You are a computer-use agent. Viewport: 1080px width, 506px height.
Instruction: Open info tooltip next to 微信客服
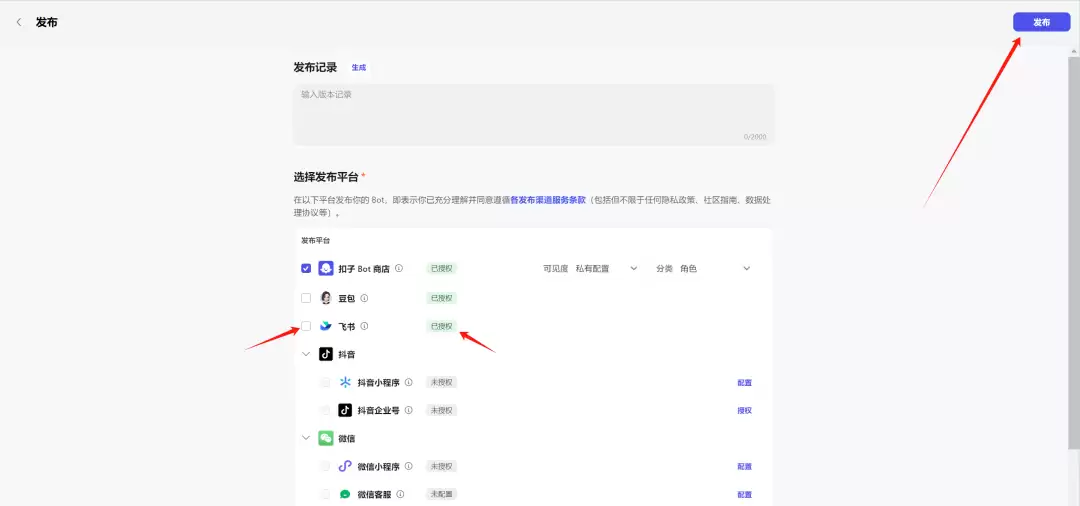(x=400, y=494)
